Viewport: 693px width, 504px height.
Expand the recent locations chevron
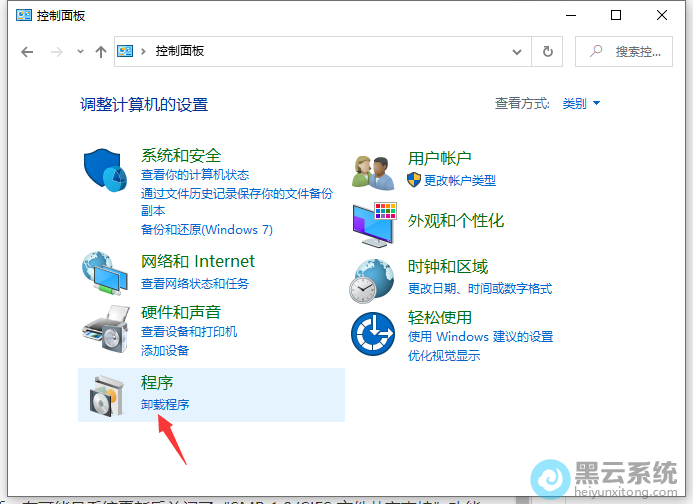pos(79,51)
